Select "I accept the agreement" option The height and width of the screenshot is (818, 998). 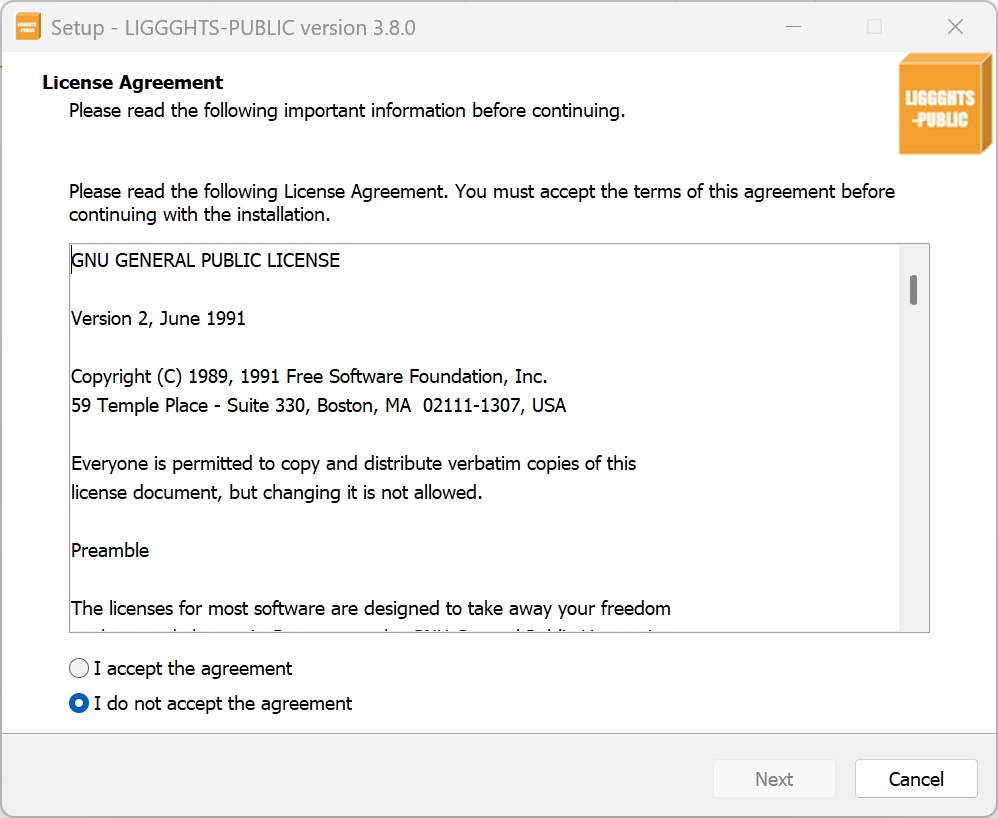tap(79, 668)
